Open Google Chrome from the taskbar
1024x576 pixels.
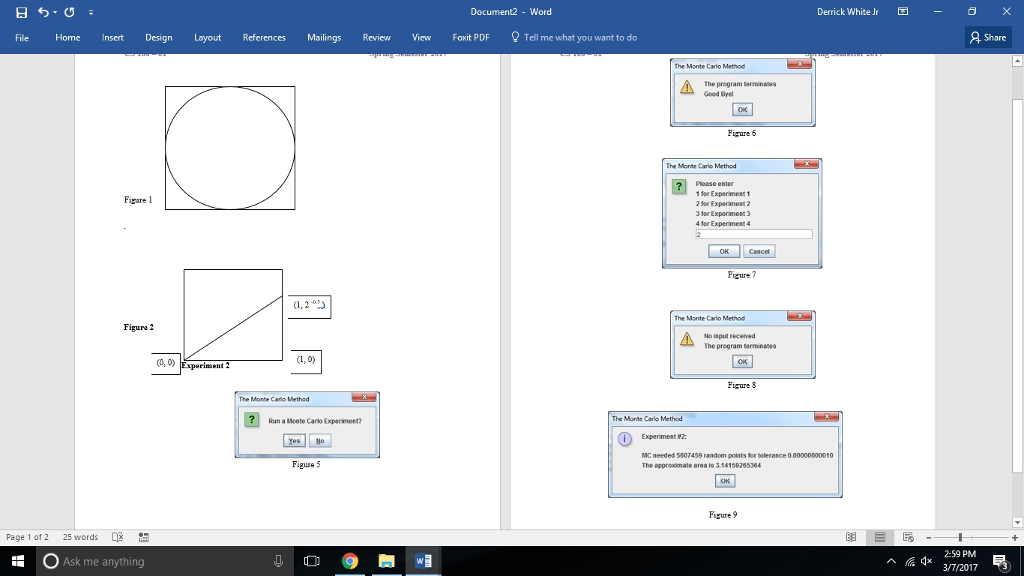(349, 561)
